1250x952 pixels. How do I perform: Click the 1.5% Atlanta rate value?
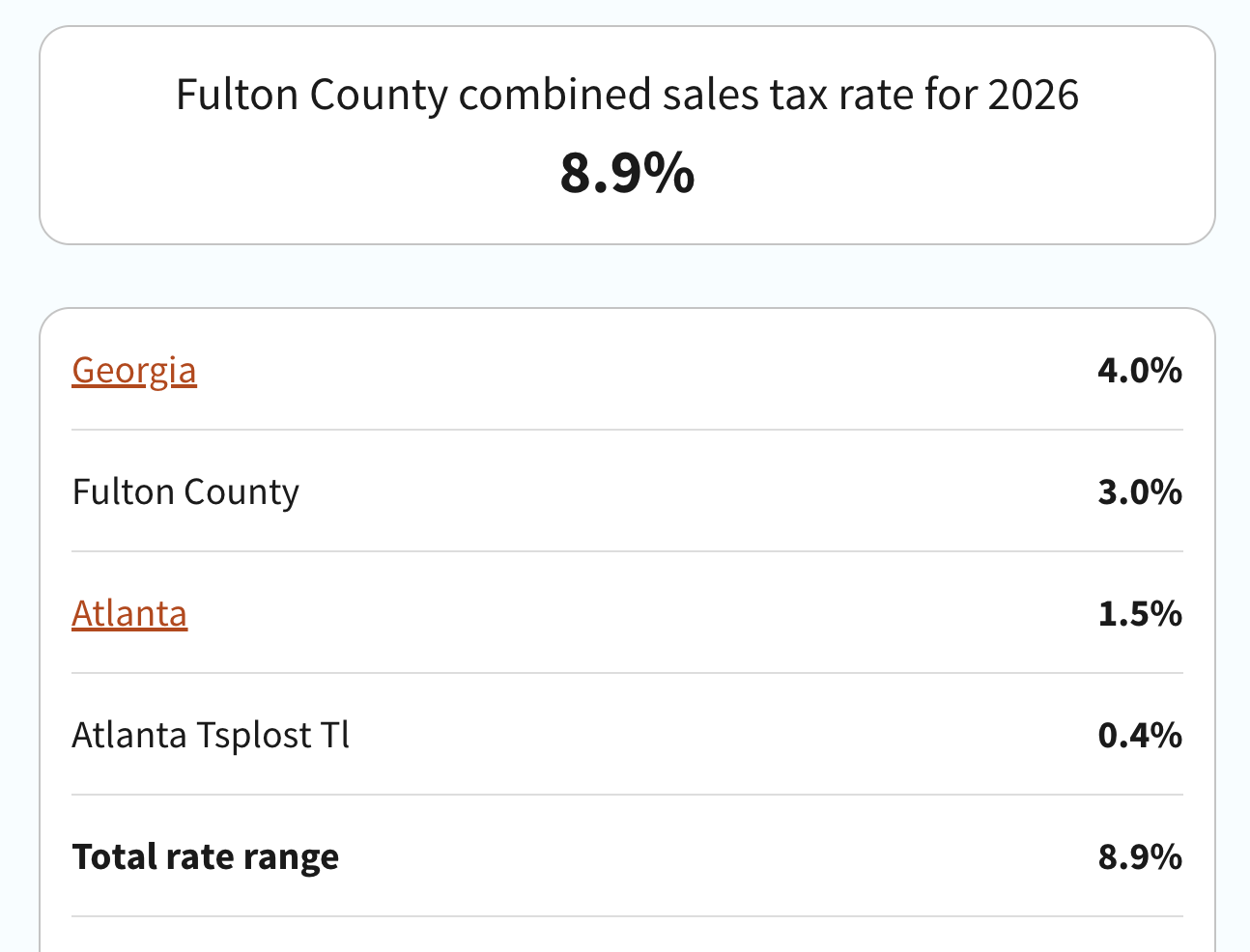[1139, 614]
